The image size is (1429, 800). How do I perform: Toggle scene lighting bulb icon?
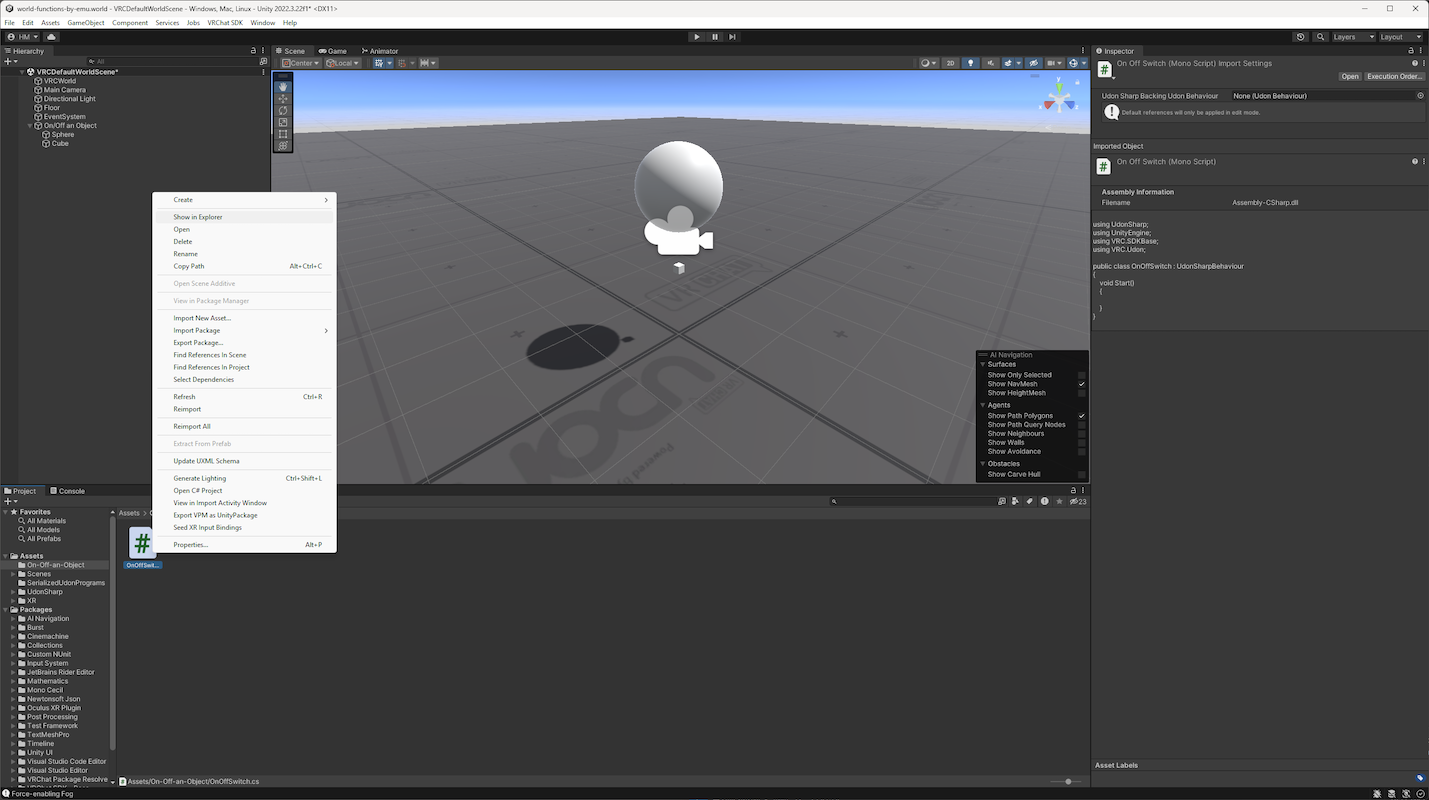(970, 63)
